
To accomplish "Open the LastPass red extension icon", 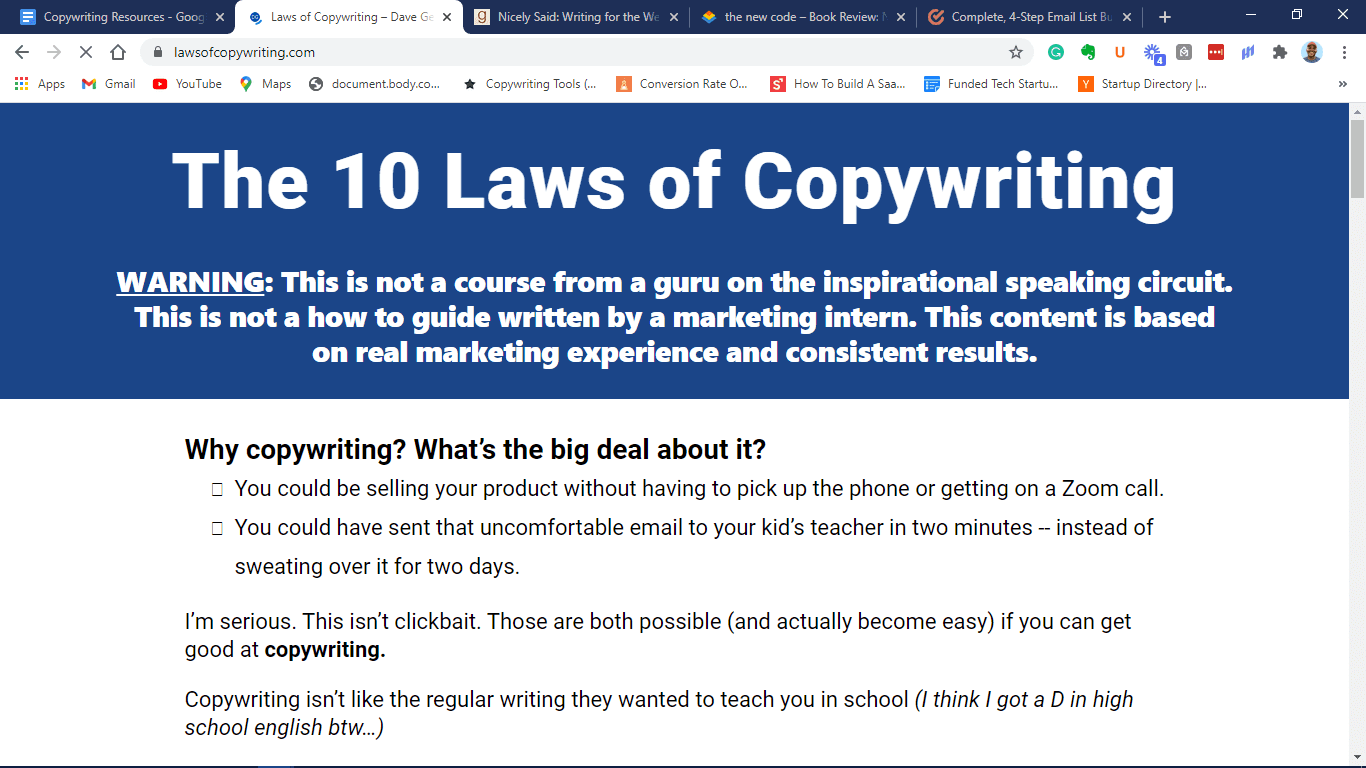I will point(1216,52).
